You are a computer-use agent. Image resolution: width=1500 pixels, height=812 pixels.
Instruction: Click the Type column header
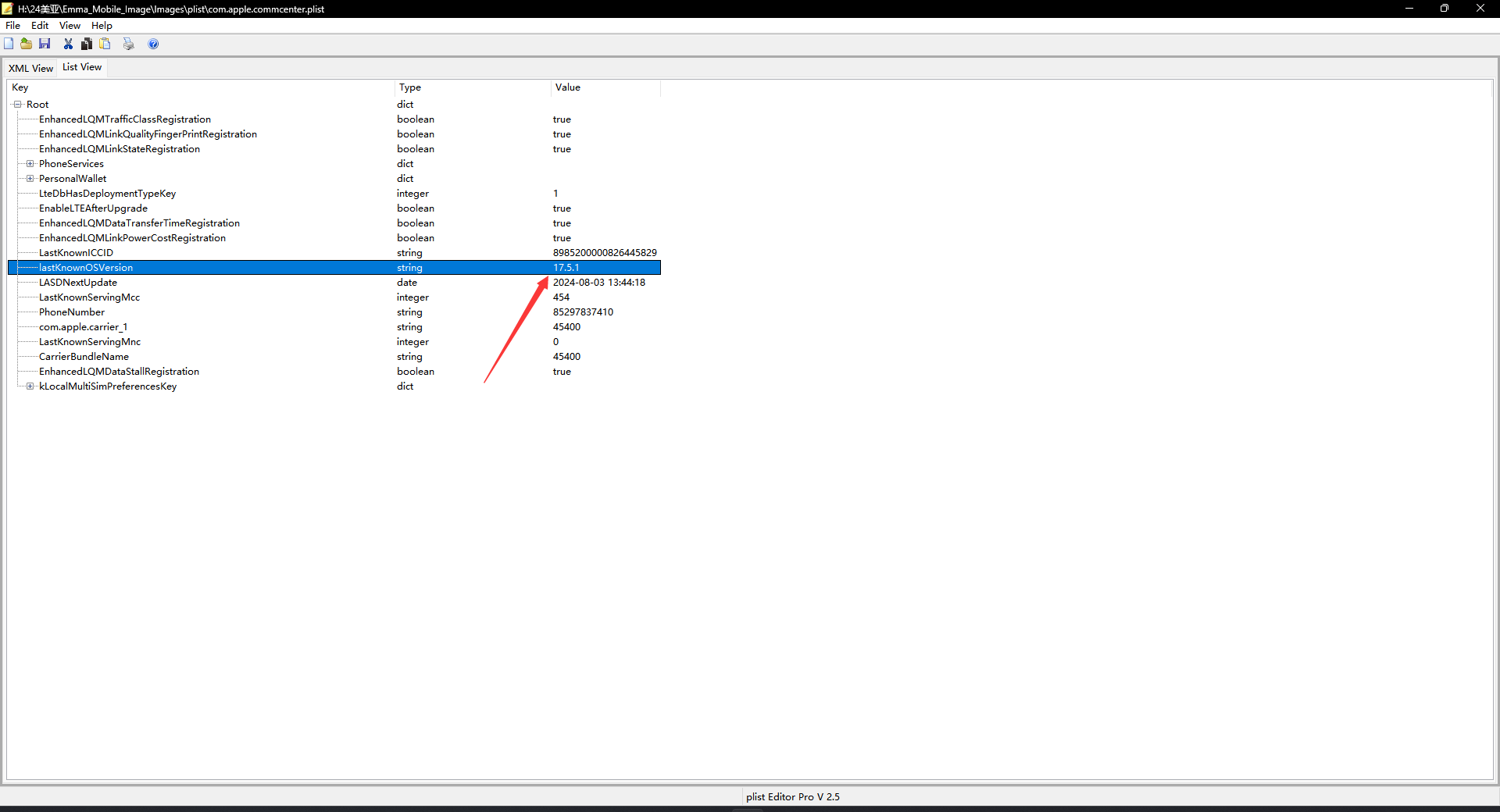(473, 87)
